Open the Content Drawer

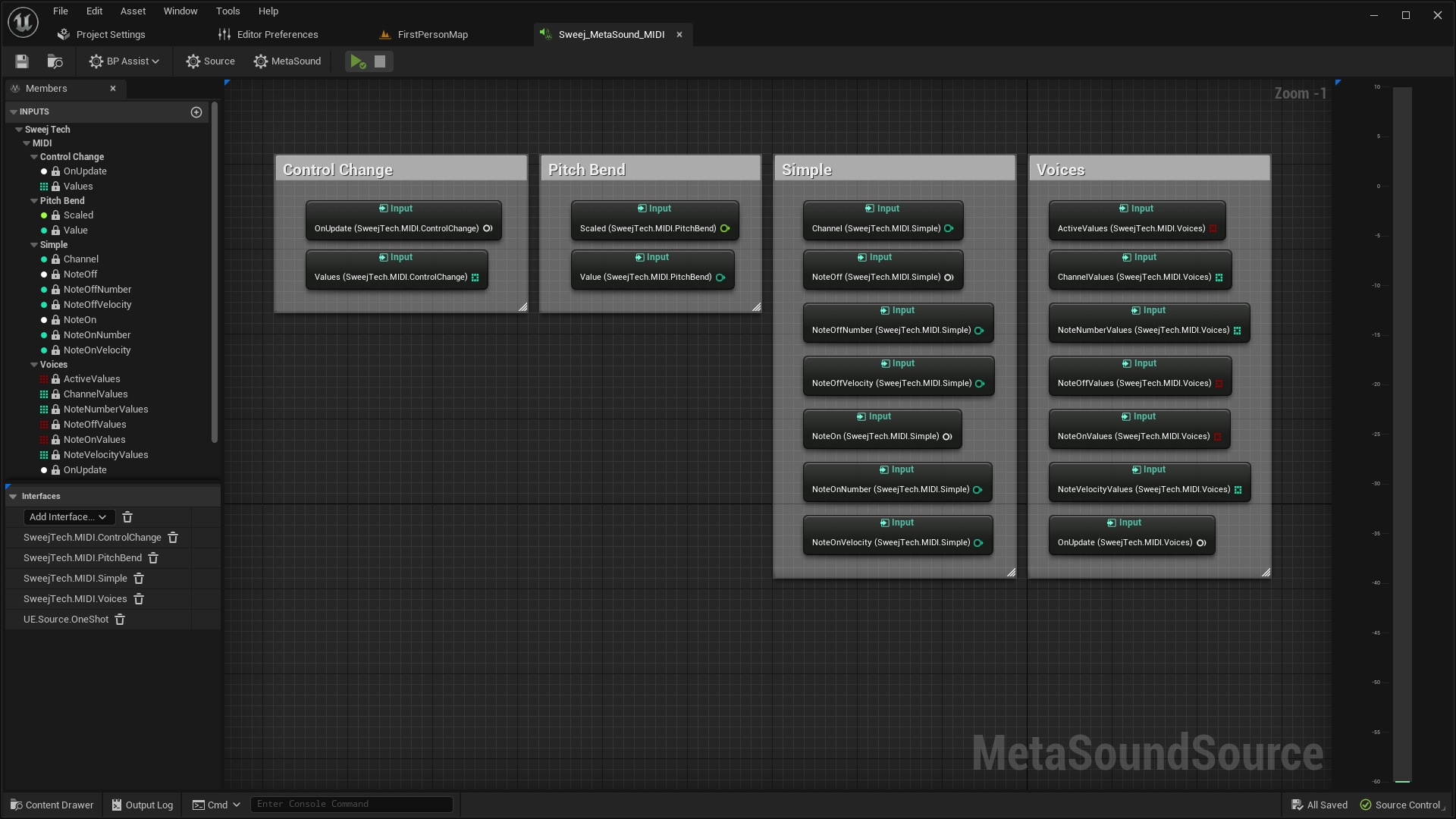(x=51, y=805)
